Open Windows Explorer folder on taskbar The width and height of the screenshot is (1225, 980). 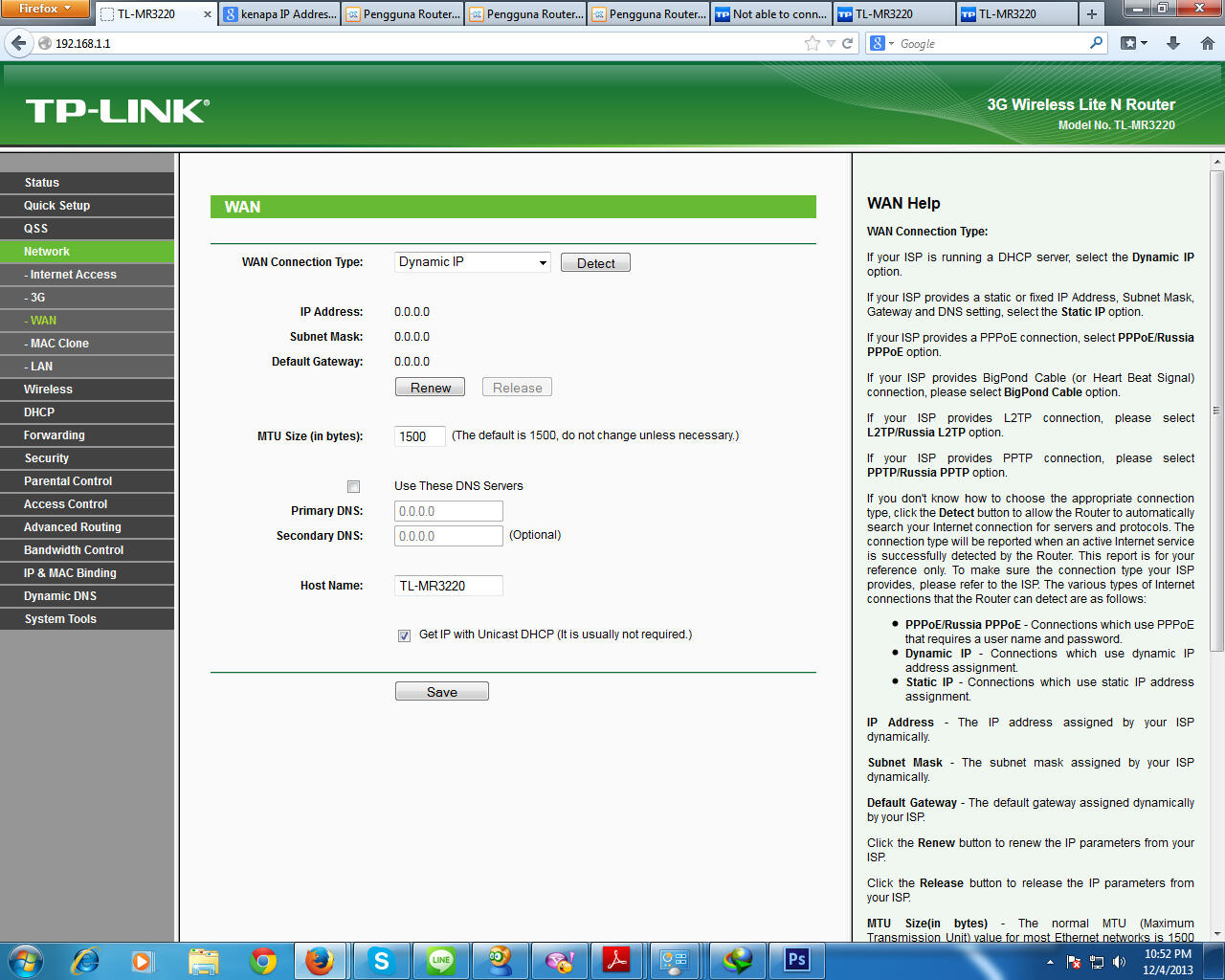(x=203, y=960)
